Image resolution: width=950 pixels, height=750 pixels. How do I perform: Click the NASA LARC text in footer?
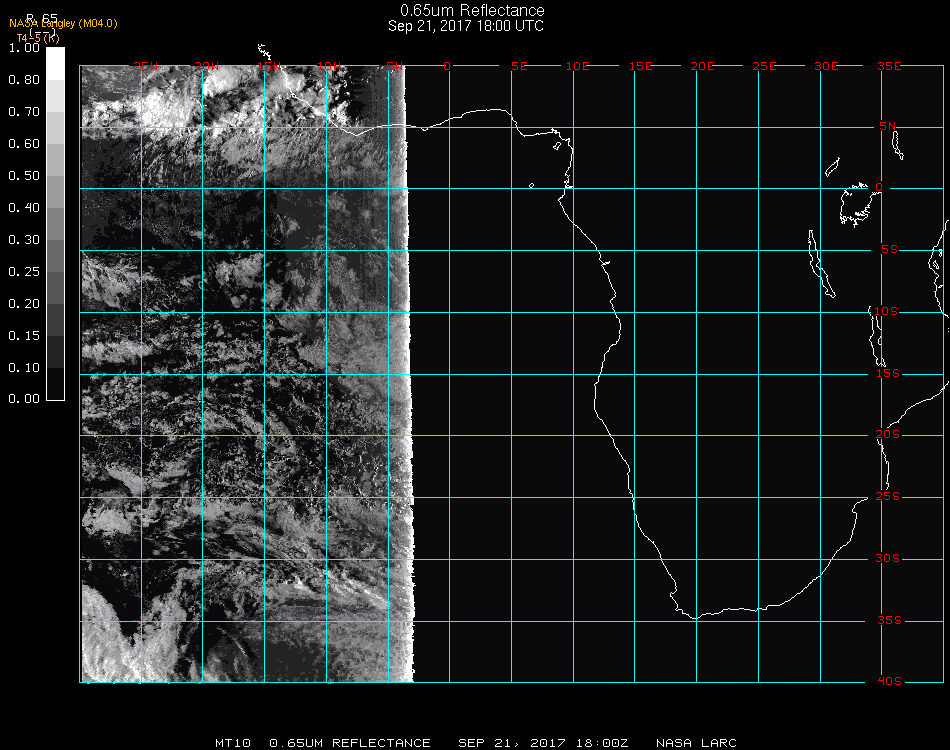coord(696,743)
